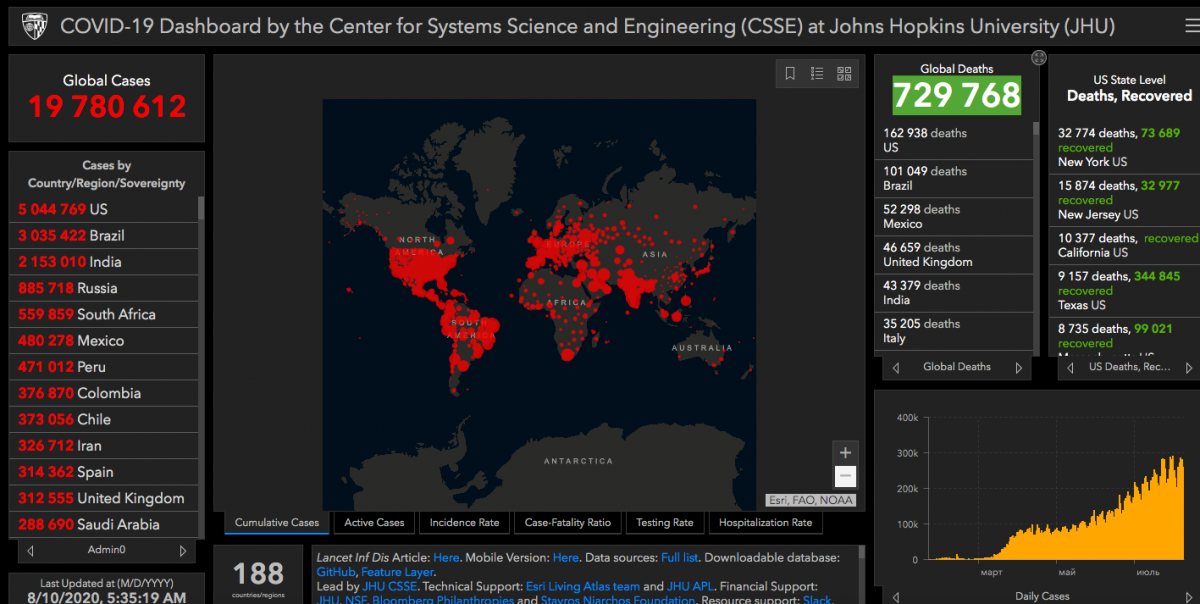Open the basemap gallery grid icon
The width and height of the screenshot is (1200, 604).
[x=844, y=73]
